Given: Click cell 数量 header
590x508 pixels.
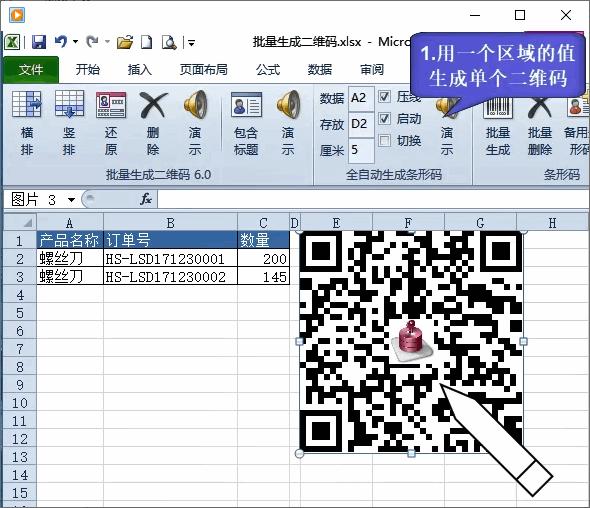Looking at the screenshot, I should pyautogui.click(x=263, y=240).
